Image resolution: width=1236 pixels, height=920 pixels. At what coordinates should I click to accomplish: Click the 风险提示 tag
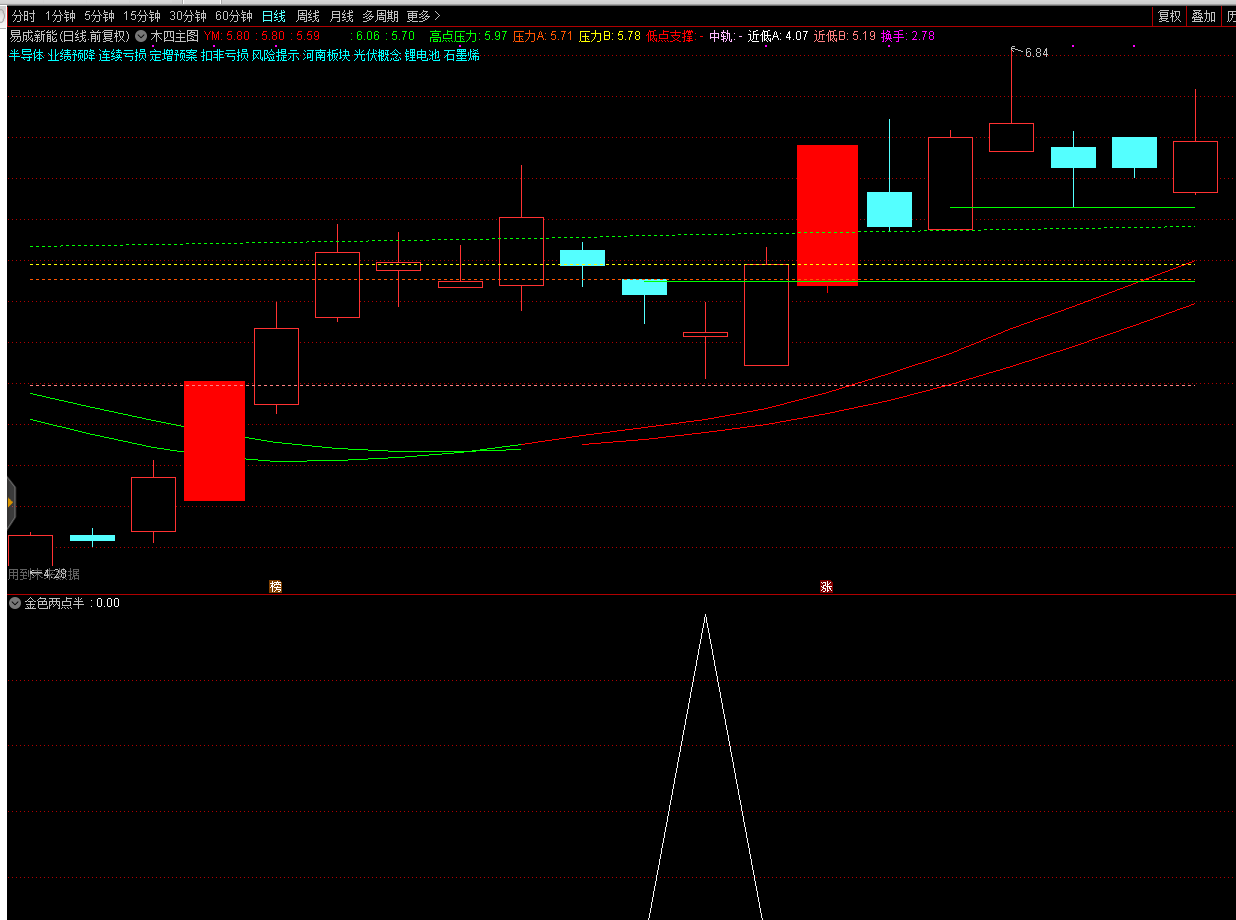point(275,55)
